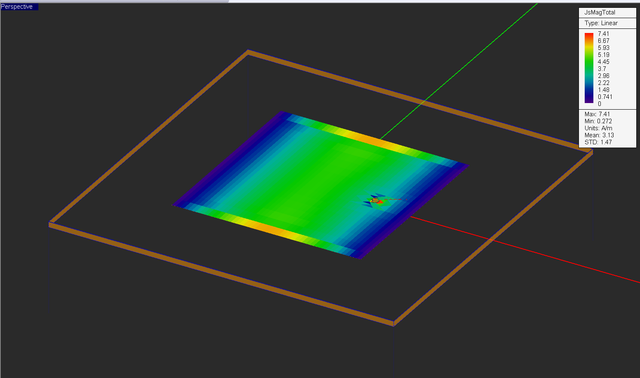Select the Min: 0.272 statistic
Image resolution: width=640 pixels, height=378 pixels.
[599, 121]
